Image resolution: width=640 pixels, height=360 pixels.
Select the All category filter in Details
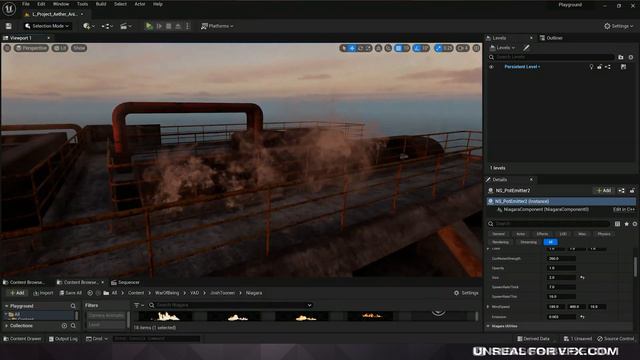tap(550, 242)
